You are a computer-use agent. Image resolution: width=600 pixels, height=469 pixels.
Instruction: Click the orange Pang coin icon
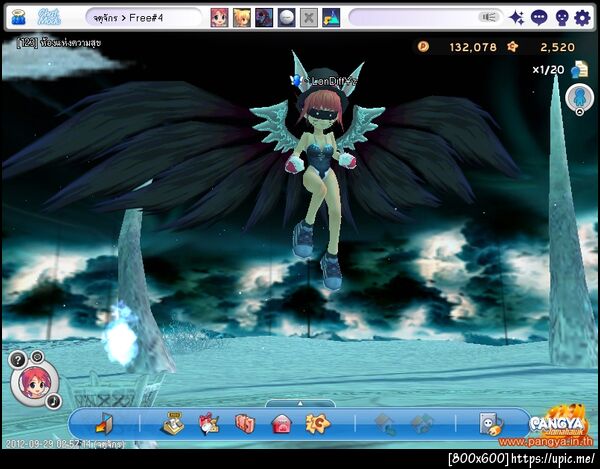click(x=423, y=47)
